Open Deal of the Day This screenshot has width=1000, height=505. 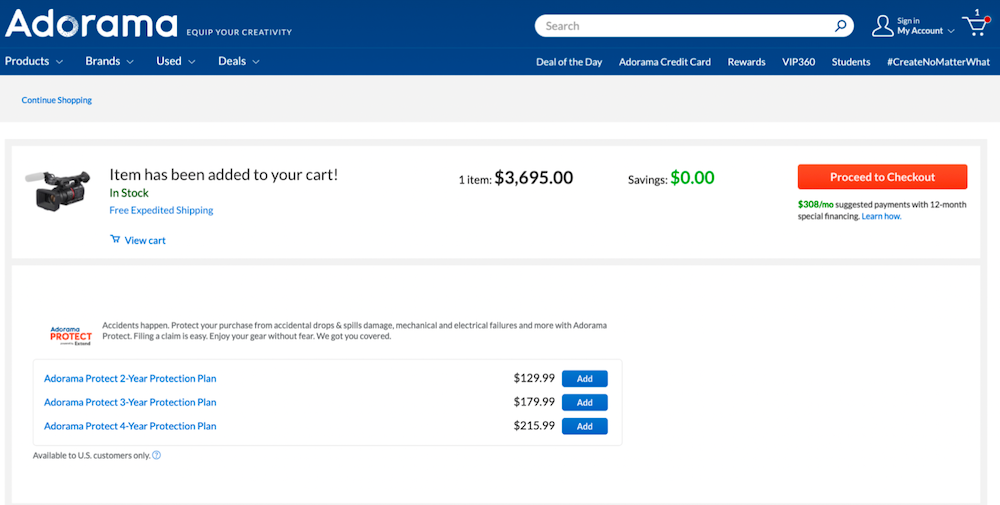569,62
